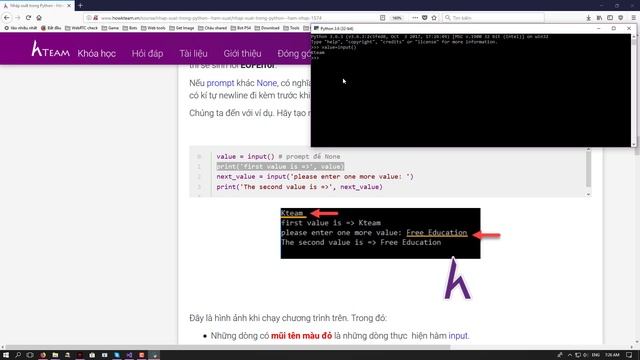
Task: Open the Firefox library panel
Action: tap(599, 18)
